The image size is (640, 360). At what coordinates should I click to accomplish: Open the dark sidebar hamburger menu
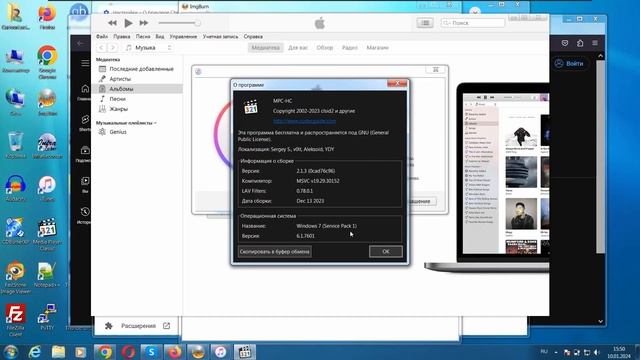click(85, 63)
